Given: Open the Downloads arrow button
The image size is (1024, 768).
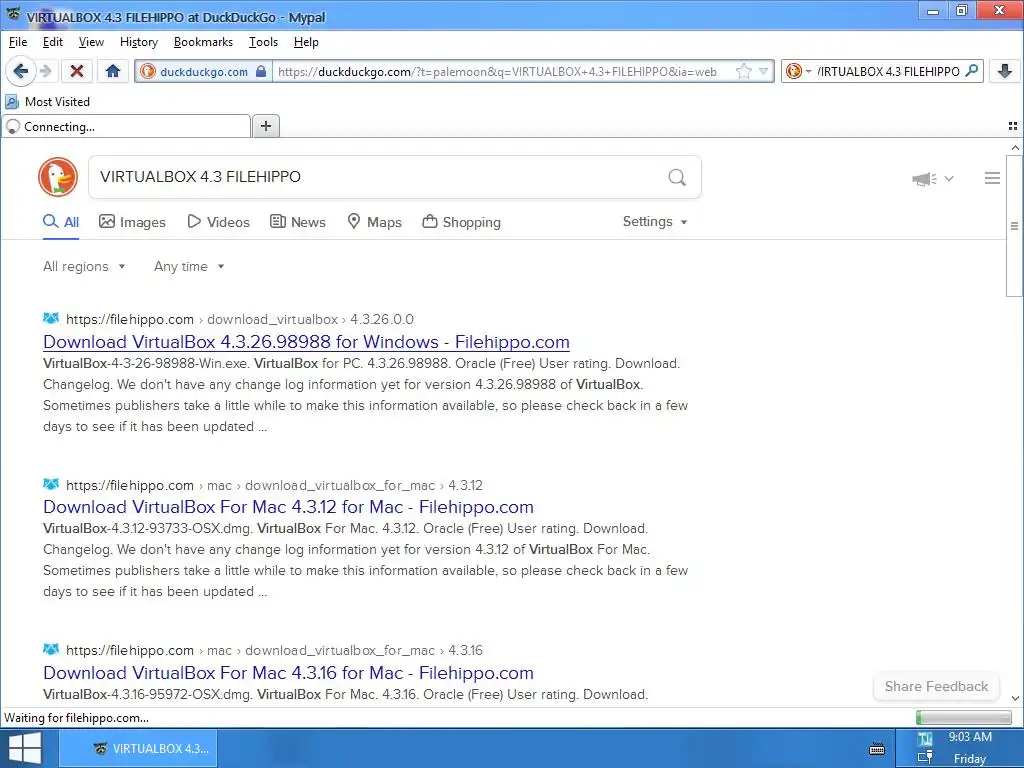Looking at the screenshot, I should pyautogui.click(x=1005, y=71).
